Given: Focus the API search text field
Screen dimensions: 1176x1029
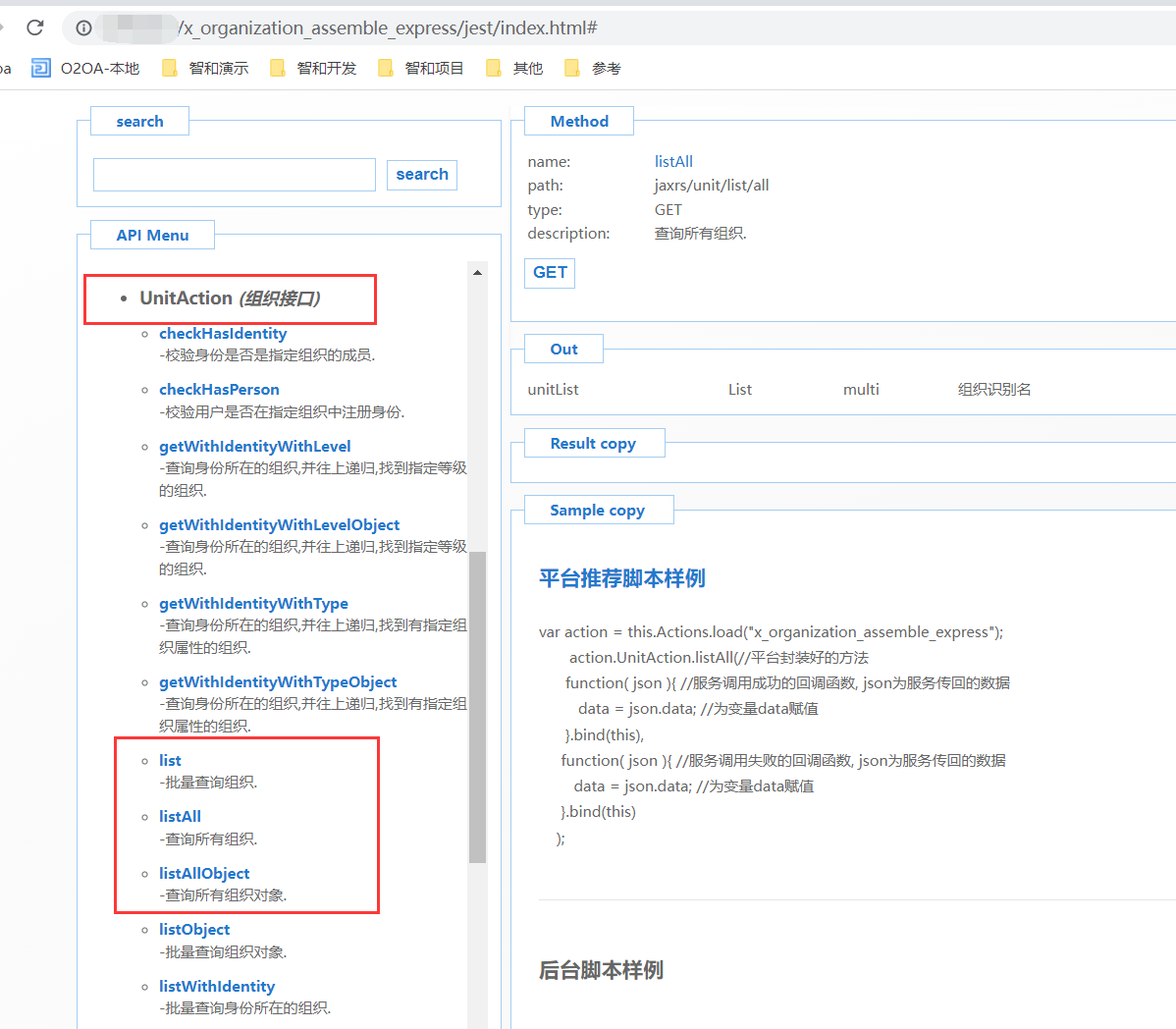Looking at the screenshot, I should (235, 175).
